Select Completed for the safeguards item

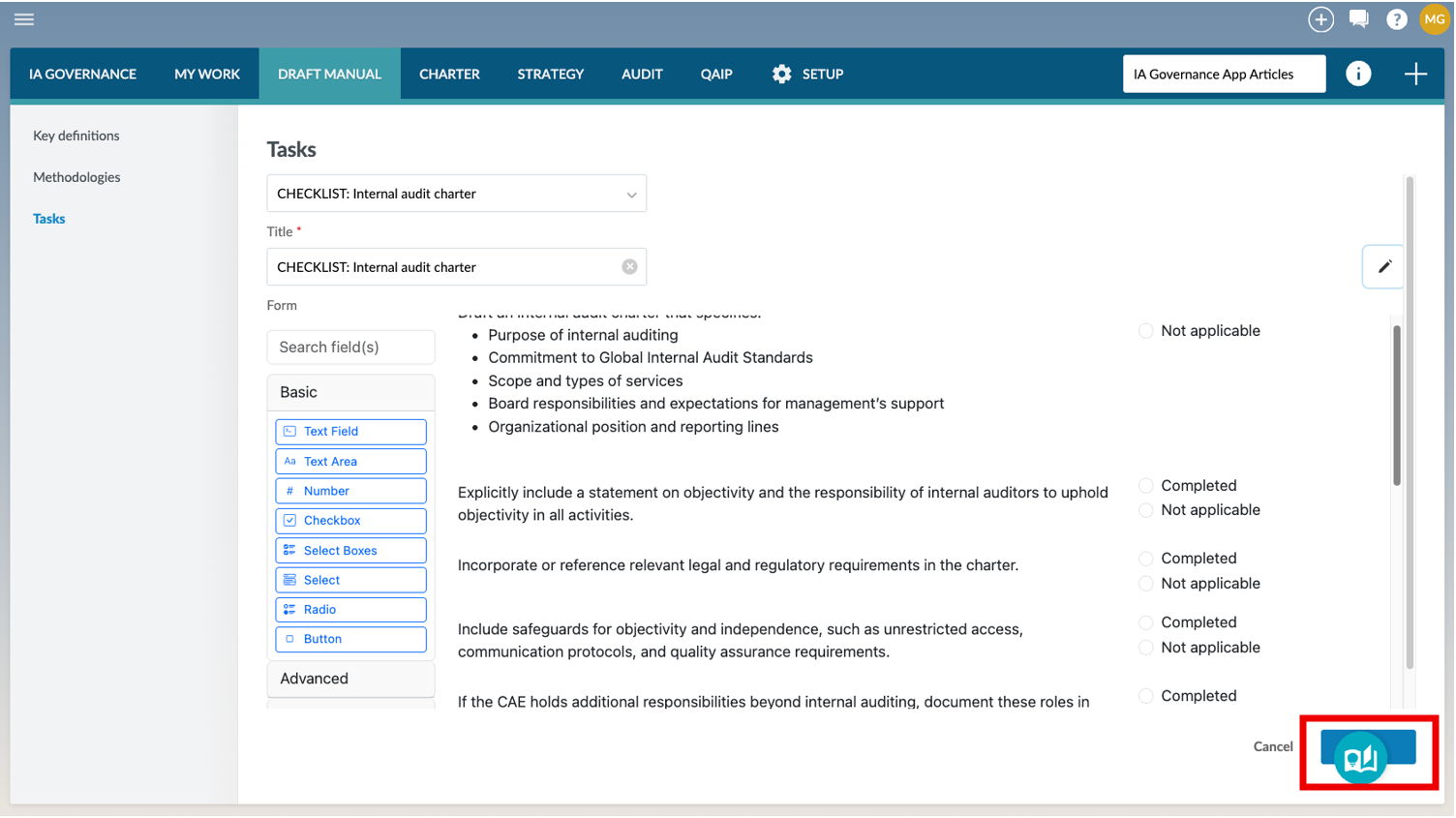(x=1146, y=622)
